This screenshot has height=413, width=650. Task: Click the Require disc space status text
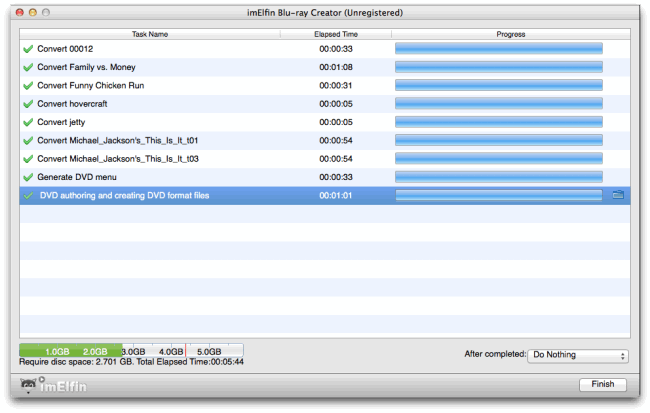point(131,362)
